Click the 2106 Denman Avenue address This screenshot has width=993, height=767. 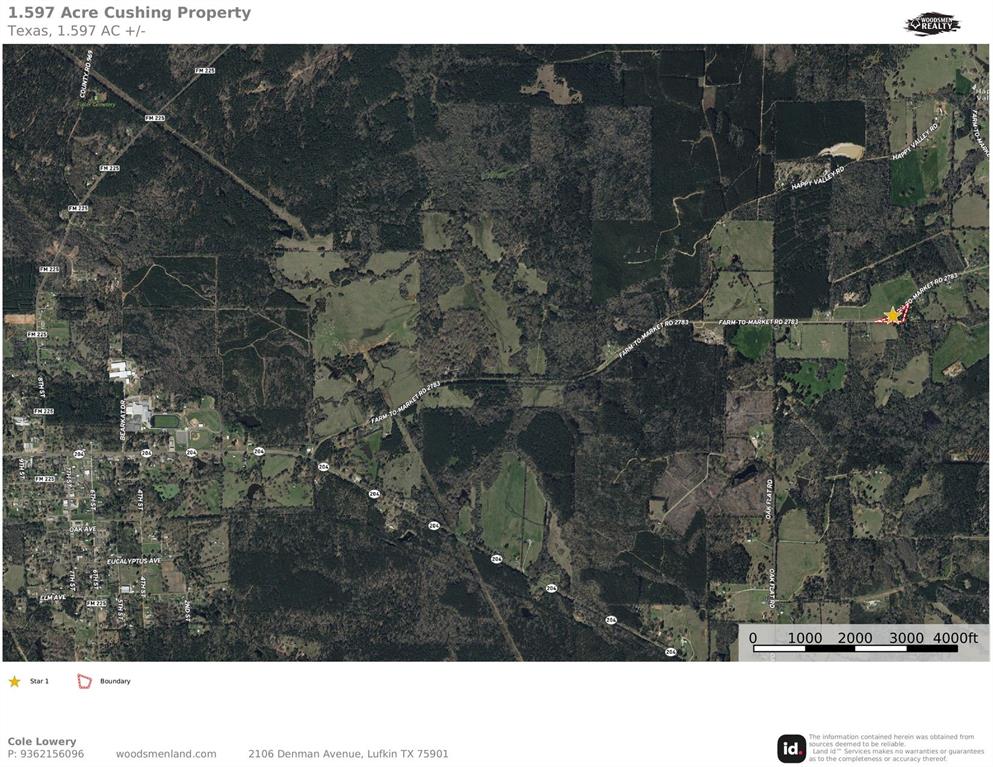[x=348, y=754]
